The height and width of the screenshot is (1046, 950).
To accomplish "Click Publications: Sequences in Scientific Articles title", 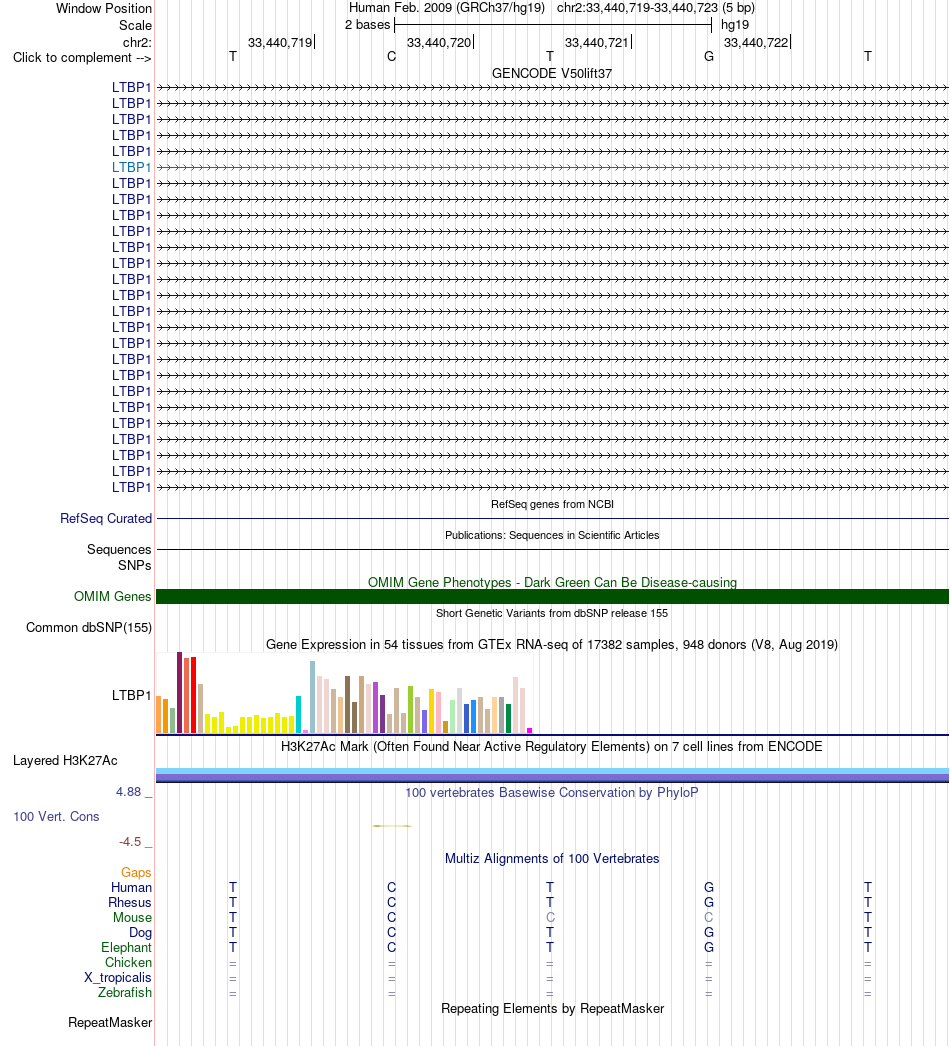I will (x=552, y=535).
